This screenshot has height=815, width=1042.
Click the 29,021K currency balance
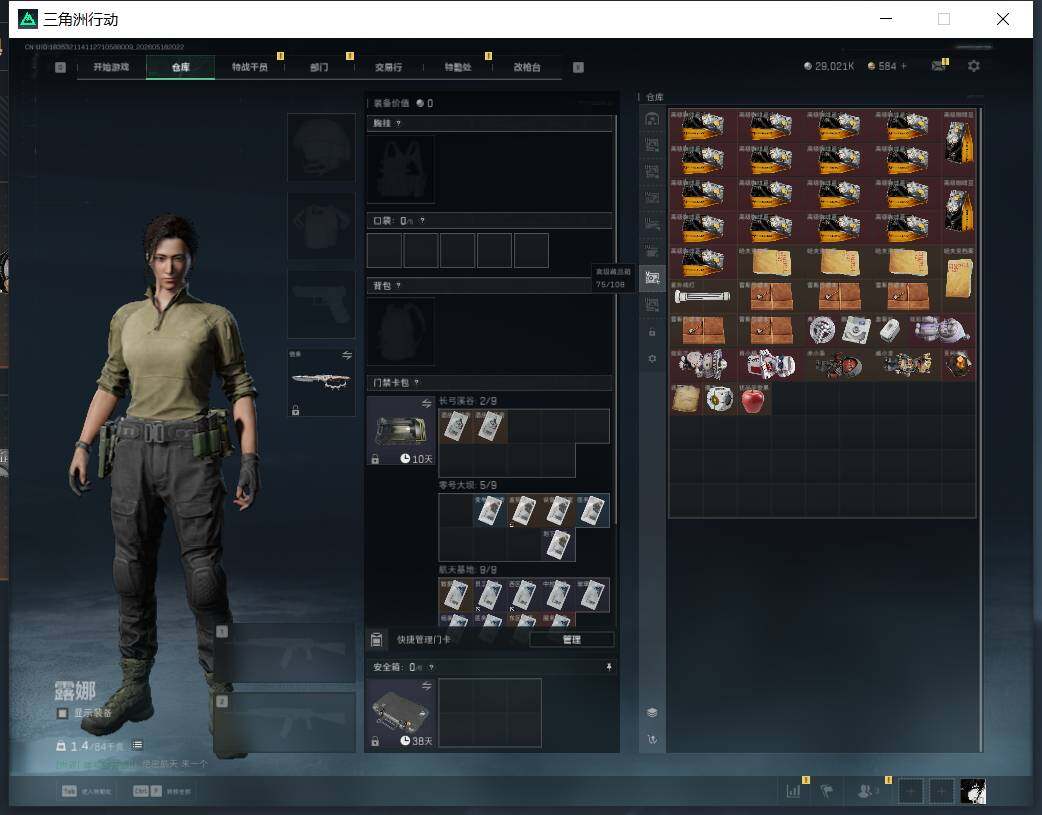[829, 66]
